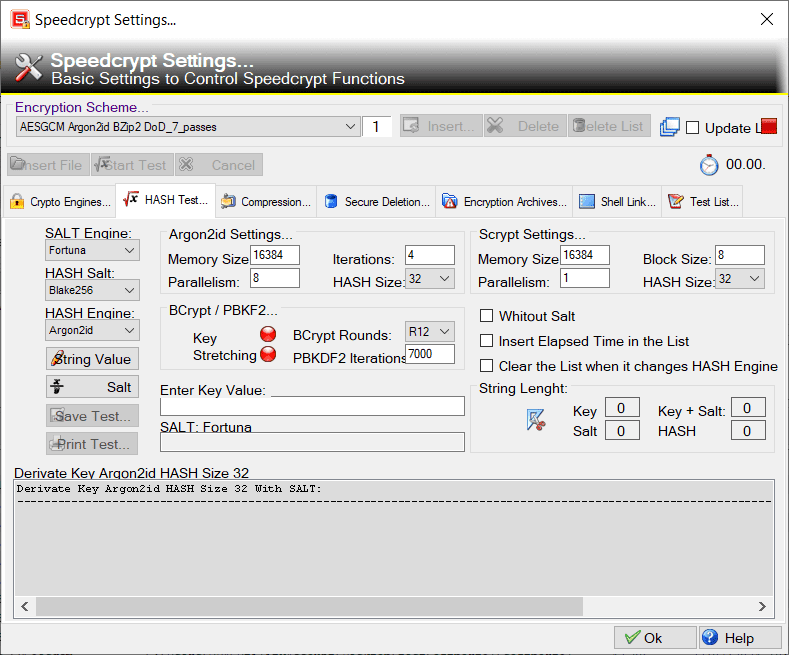
Task: Enable the Whitout Salt checkbox
Action: [x=486, y=316]
